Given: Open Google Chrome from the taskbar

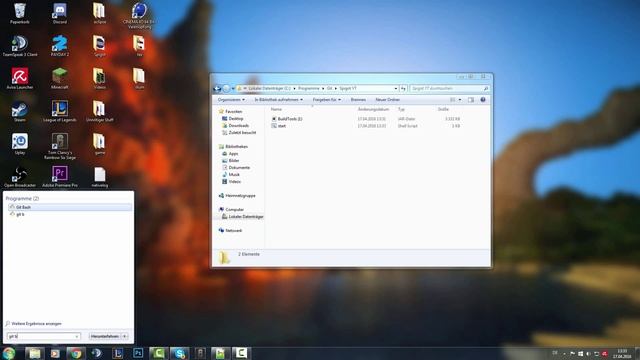Looking at the screenshot, I should pos(76,353).
